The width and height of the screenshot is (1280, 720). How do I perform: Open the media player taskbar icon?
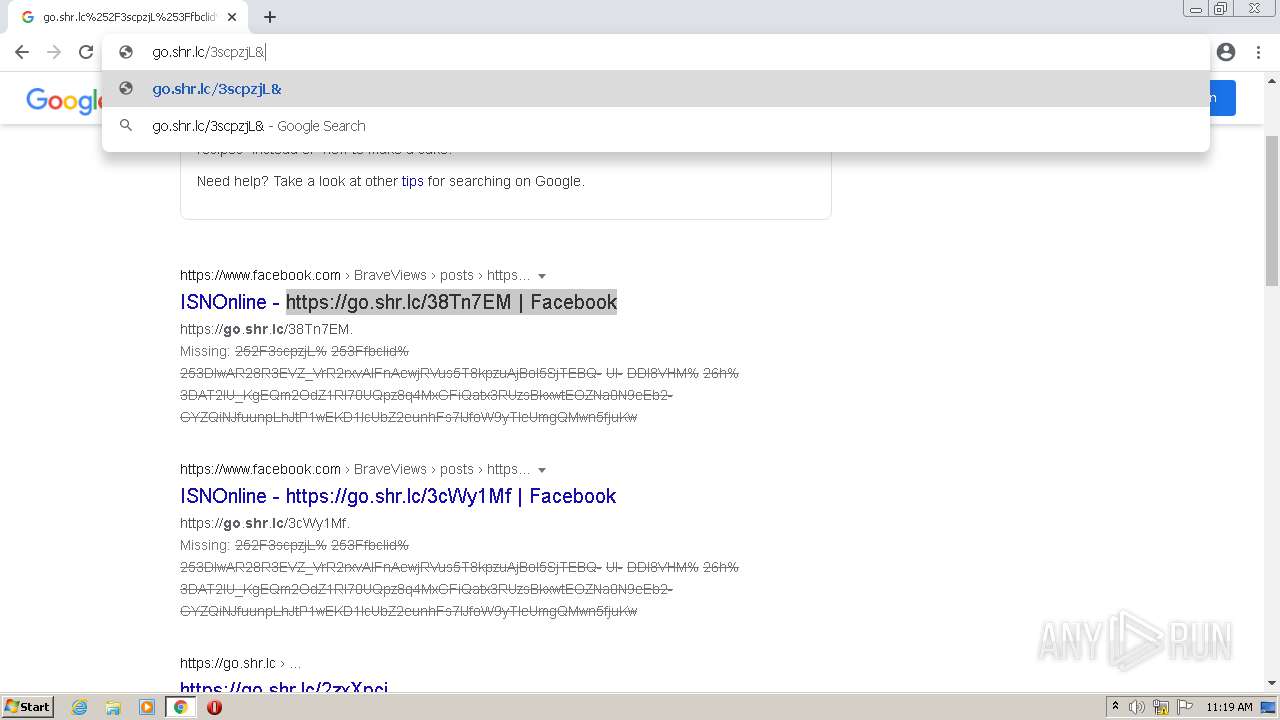pos(147,707)
